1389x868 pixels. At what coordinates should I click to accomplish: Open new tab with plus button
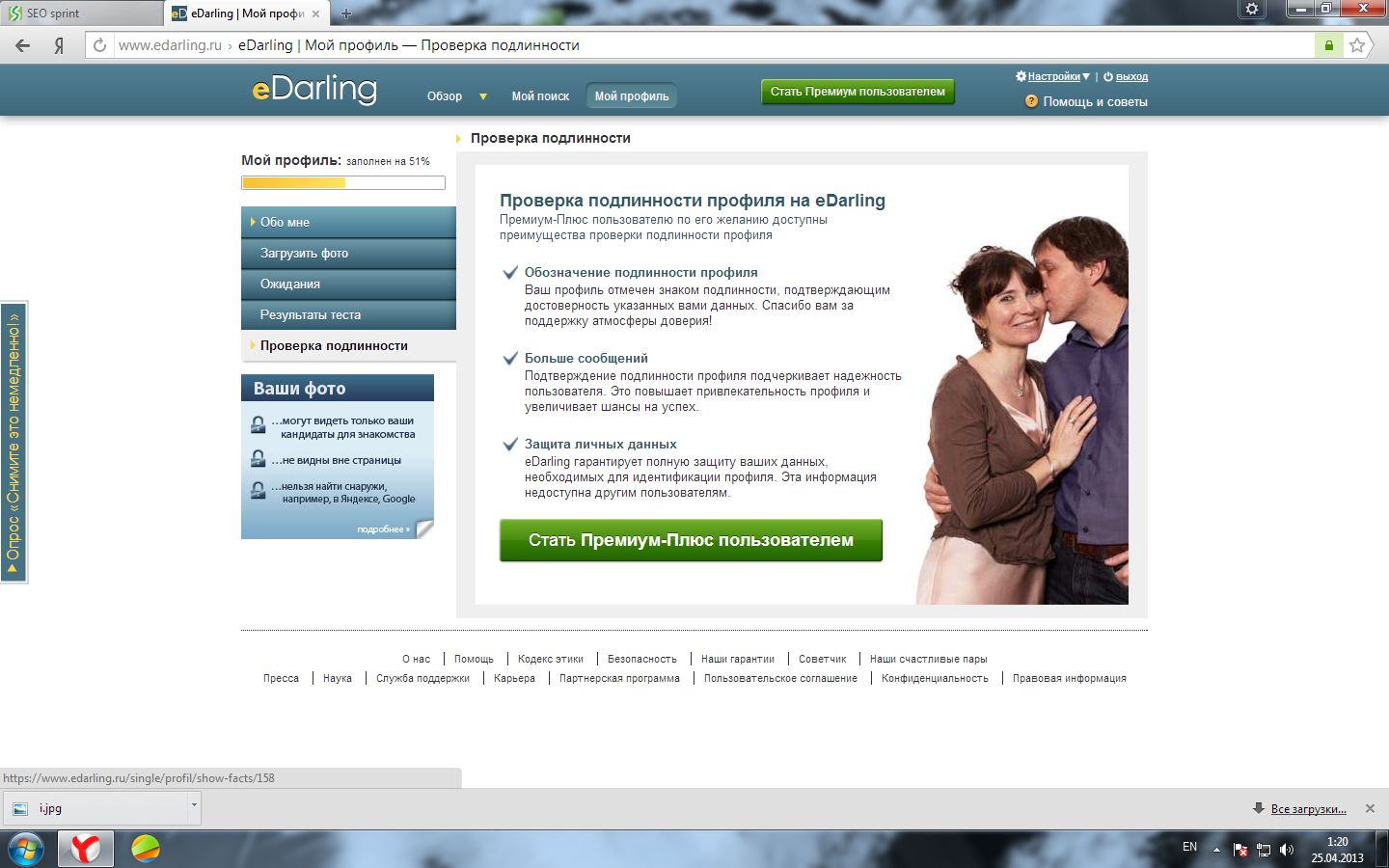(346, 14)
